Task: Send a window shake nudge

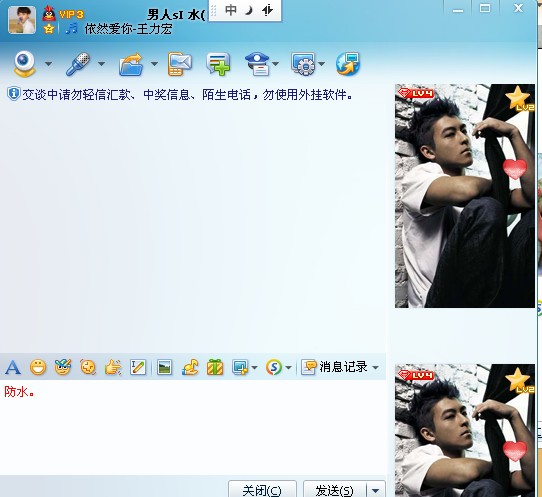Action: (x=88, y=367)
